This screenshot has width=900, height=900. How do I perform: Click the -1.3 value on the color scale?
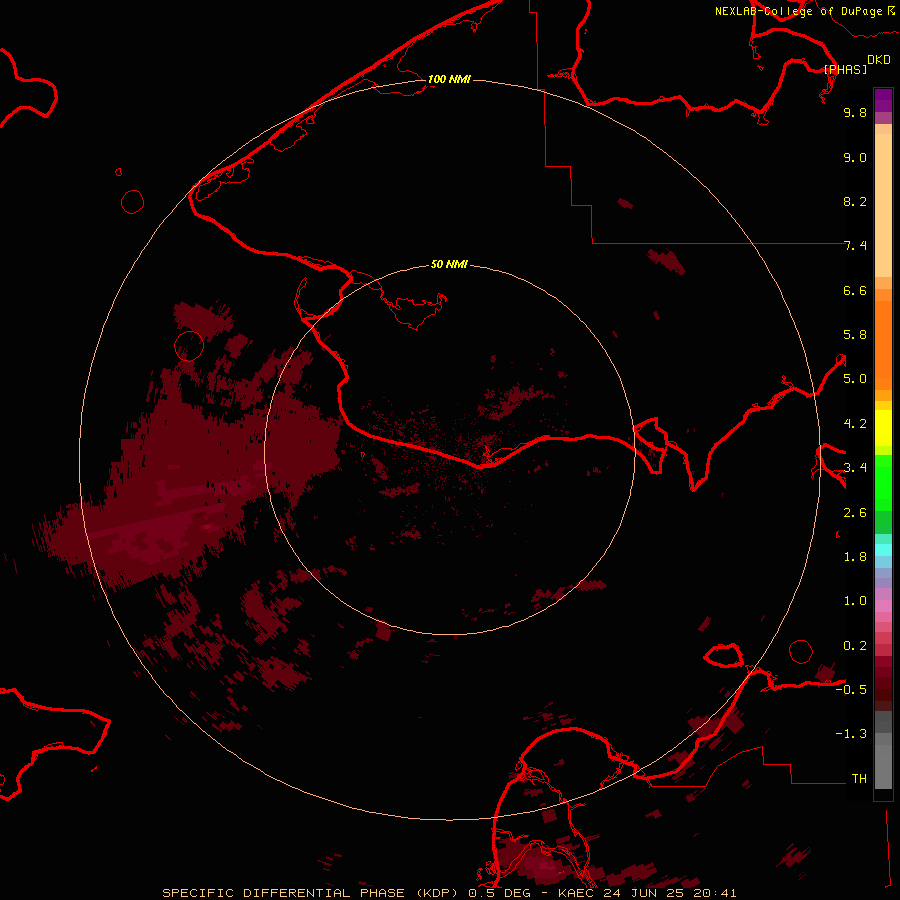pyautogui.click(x=851, y=734)
